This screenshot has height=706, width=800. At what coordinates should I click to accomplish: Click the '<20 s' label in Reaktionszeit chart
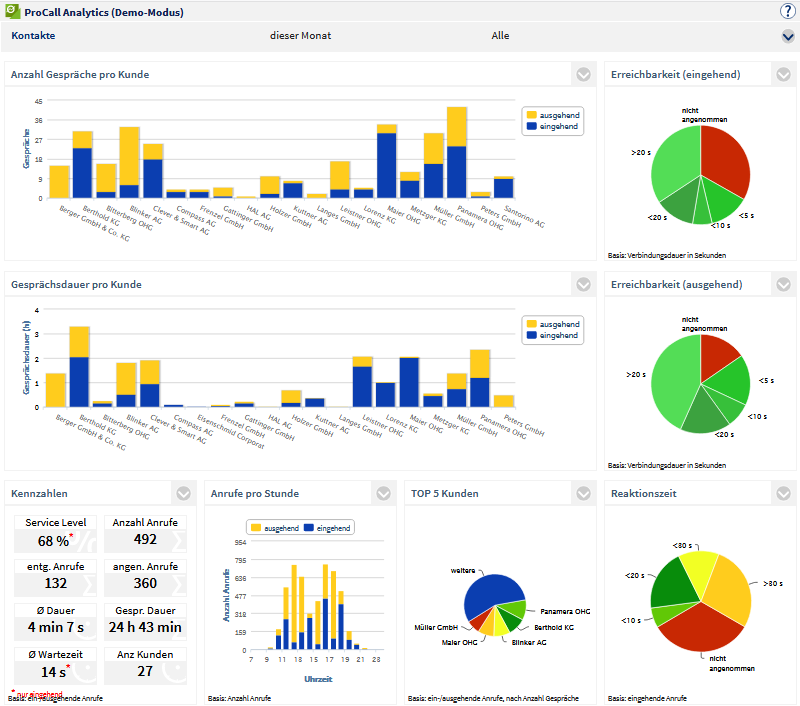point(635,575)
